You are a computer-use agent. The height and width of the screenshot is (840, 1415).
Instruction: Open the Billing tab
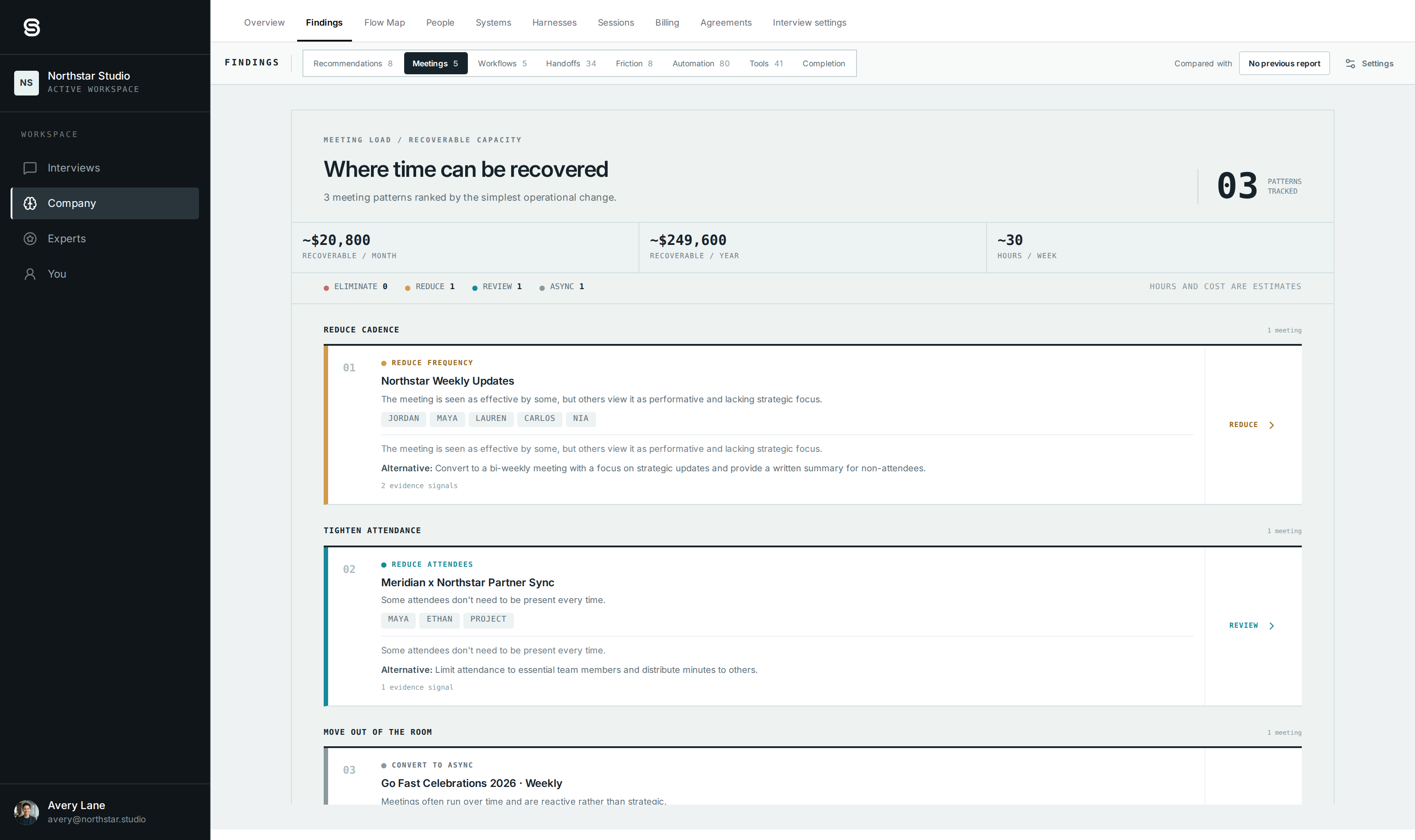(x=667, y=23)
